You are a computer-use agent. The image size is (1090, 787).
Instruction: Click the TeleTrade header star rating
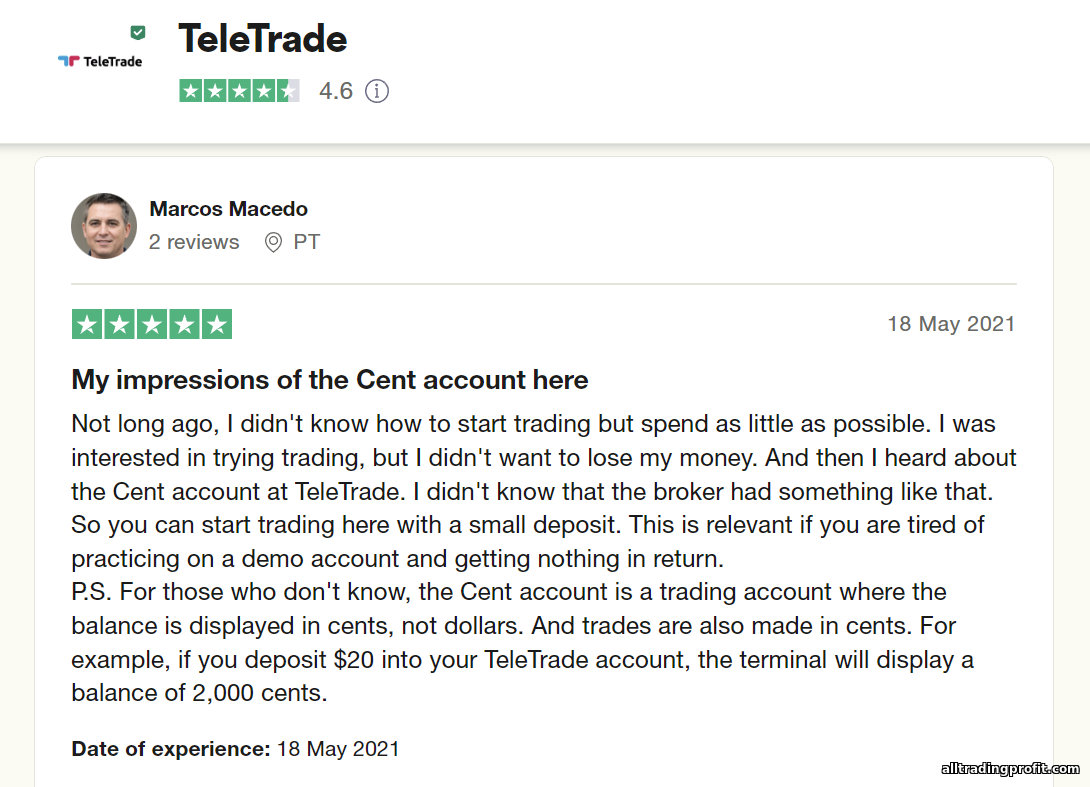pos(239,91)
